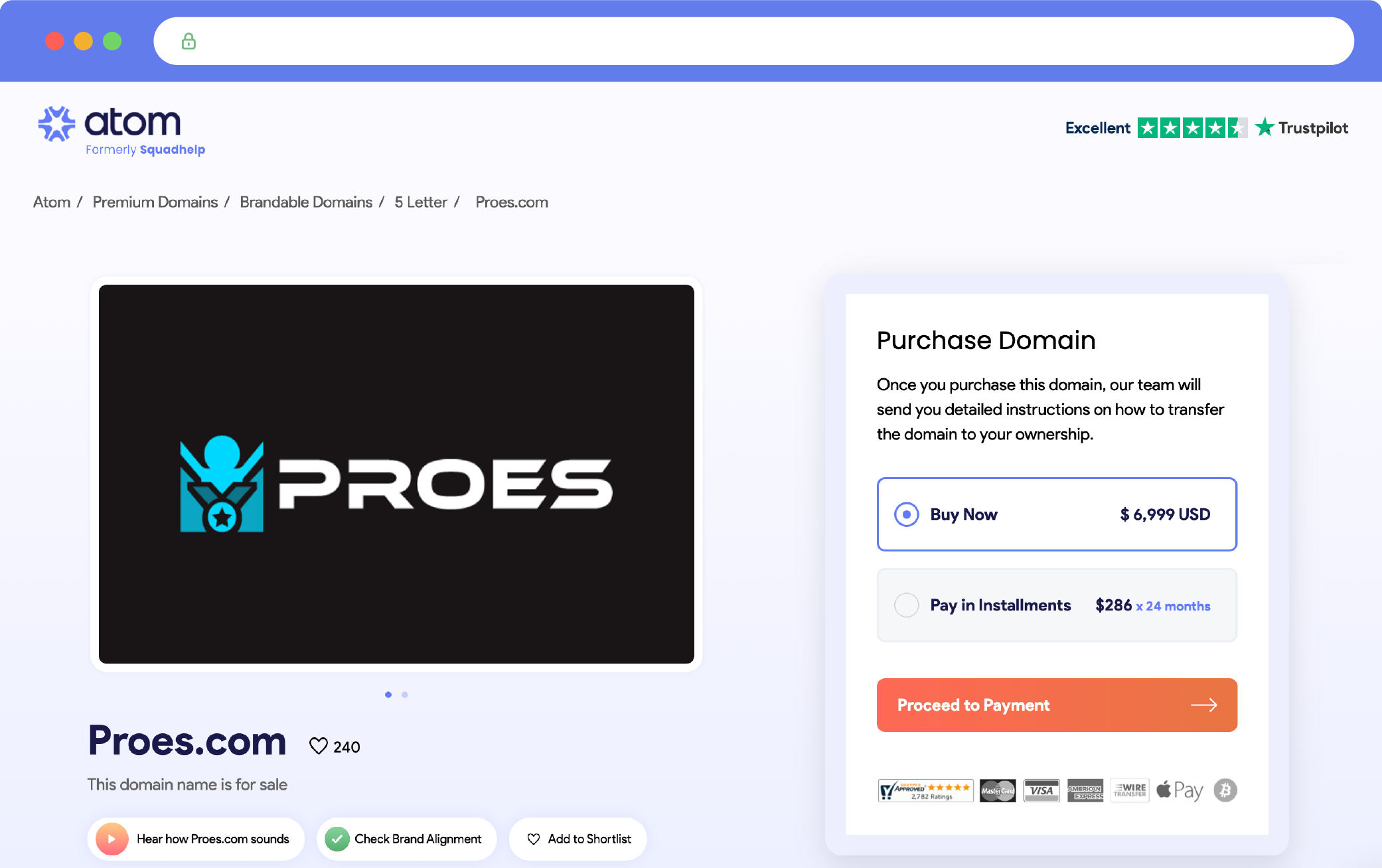Open the Premium Domains breadcrumb link
The height and width of the screenshot is (868, 1382).
[155, 202]
